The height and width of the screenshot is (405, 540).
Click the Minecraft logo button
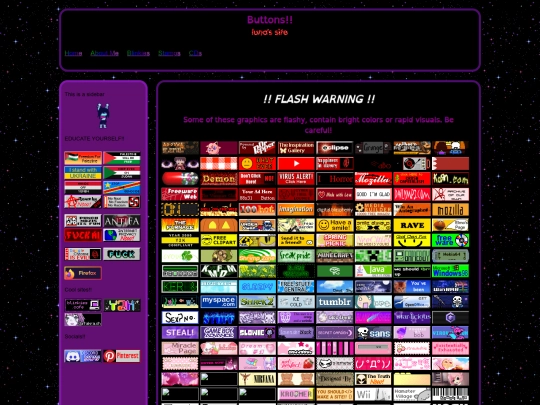(335, 256)
